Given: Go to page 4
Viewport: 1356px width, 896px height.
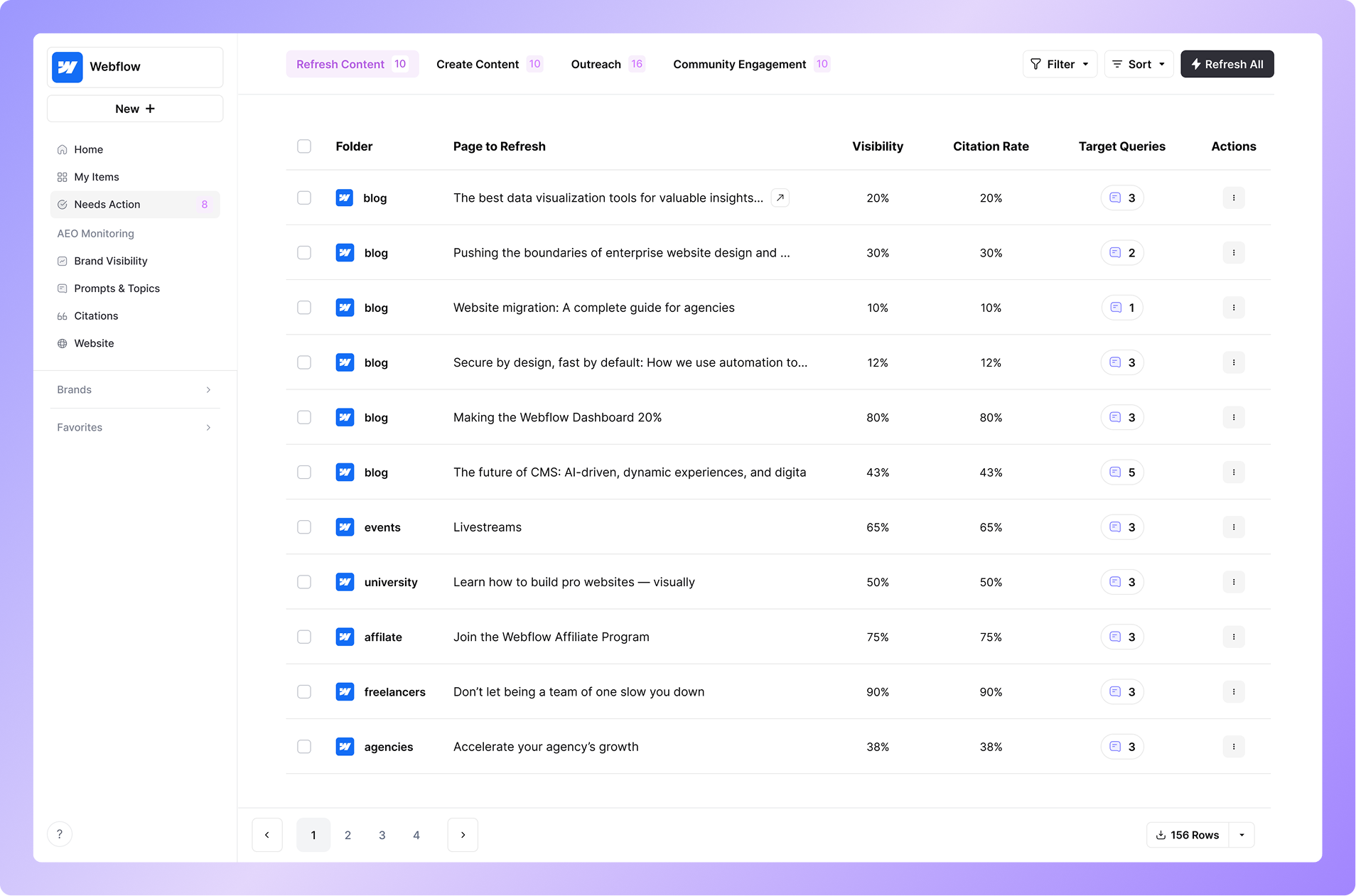Looking at the screenshot, I should coord(416,835).
